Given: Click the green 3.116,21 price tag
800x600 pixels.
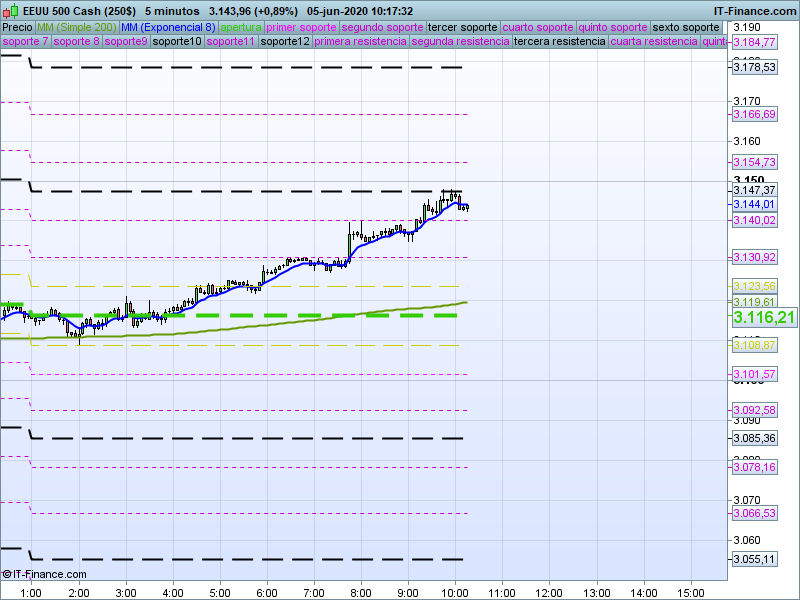Looking at the screenshot, I should tap(764, 317).
